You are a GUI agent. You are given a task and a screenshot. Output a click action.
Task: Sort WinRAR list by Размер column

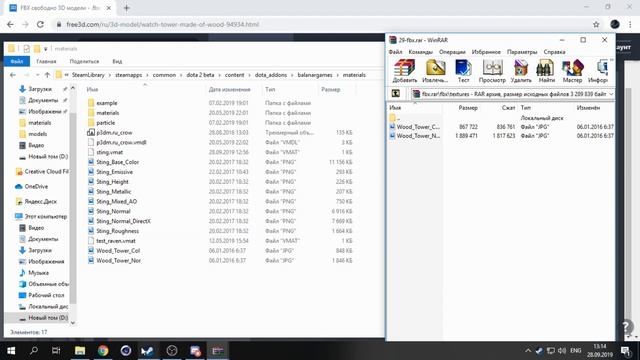point(468,108)
